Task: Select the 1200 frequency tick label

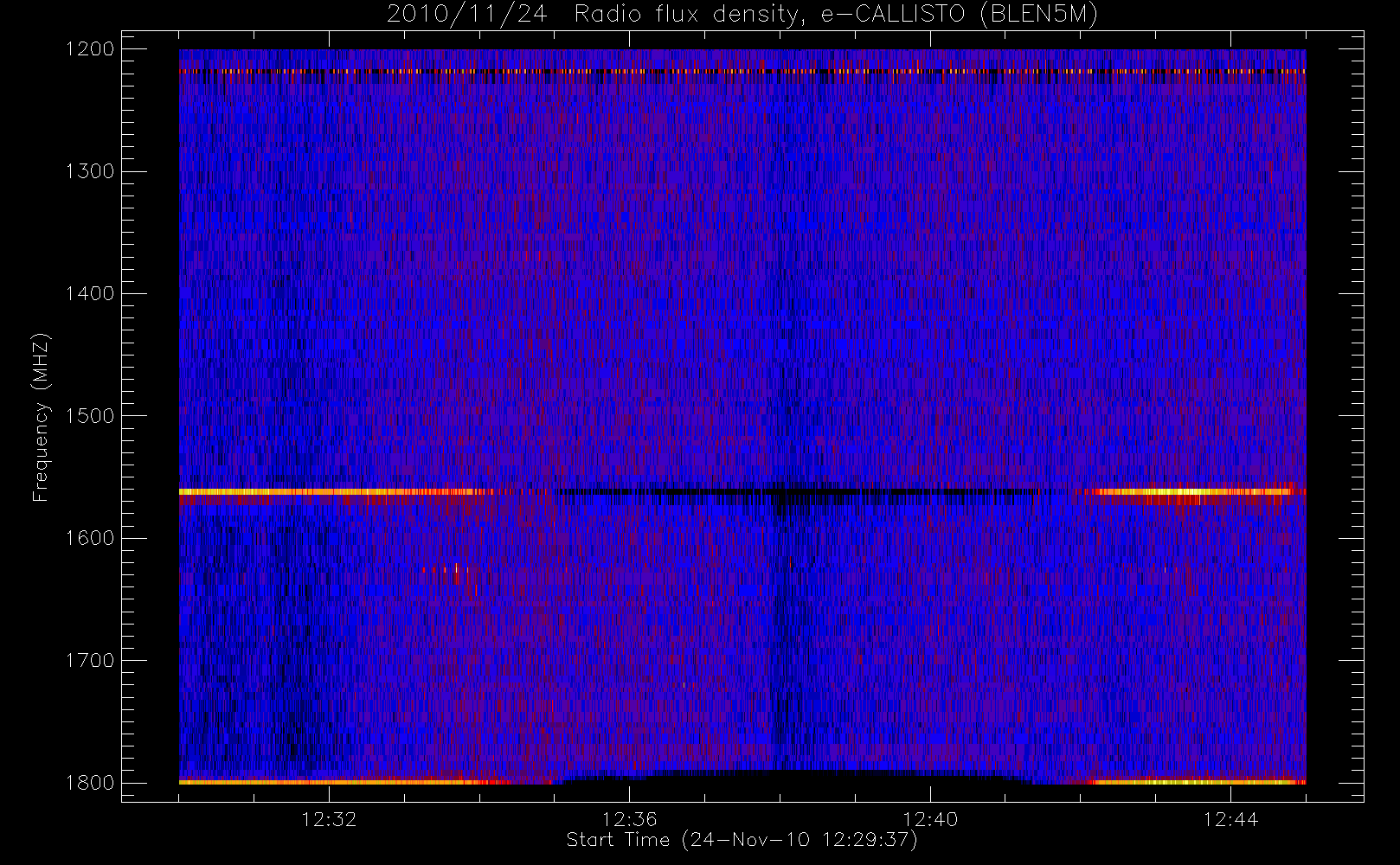Action: (90, 49)
